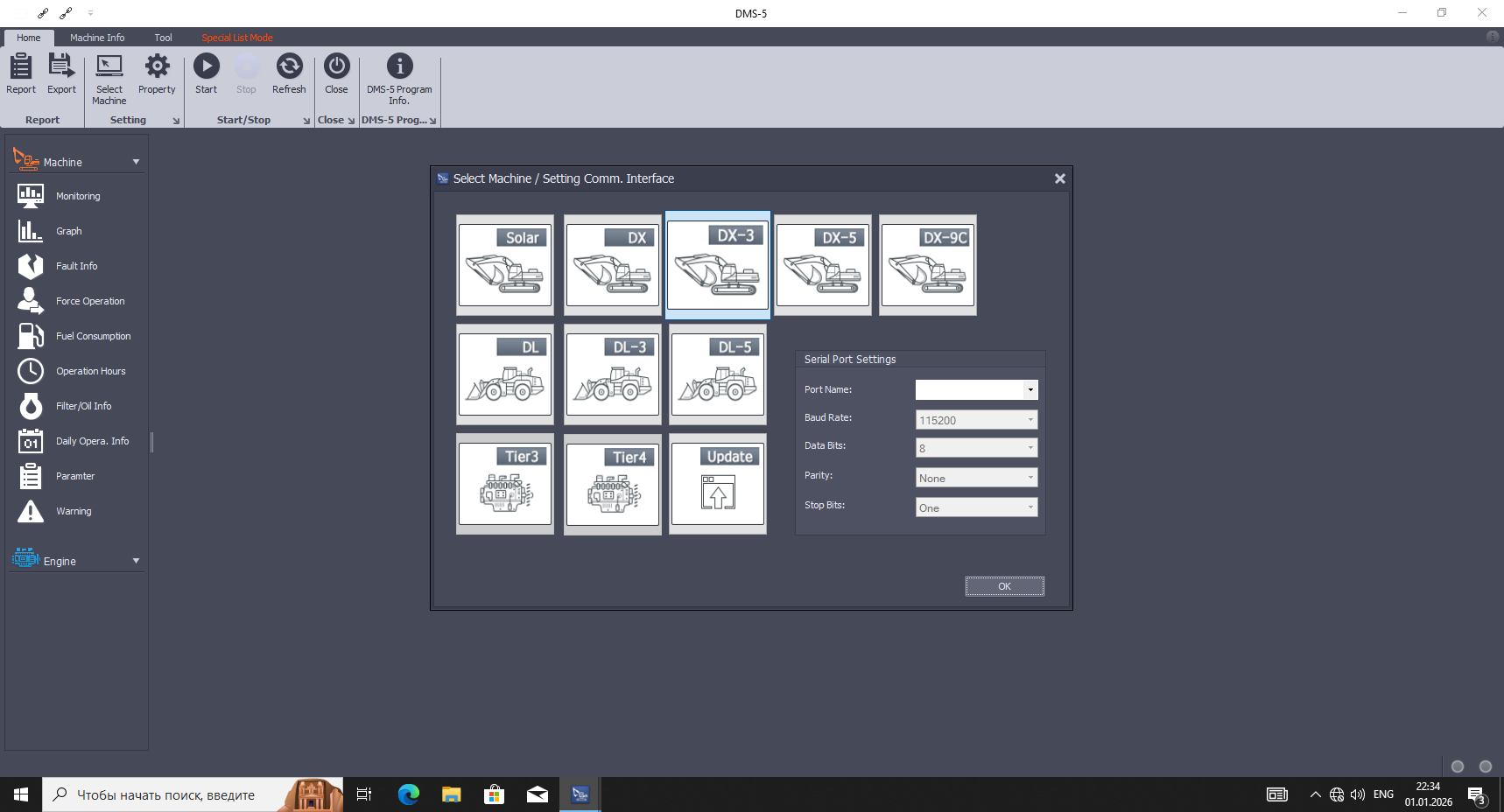
Task: Open DMS-5 Program Info
Action: coord(399,80)
